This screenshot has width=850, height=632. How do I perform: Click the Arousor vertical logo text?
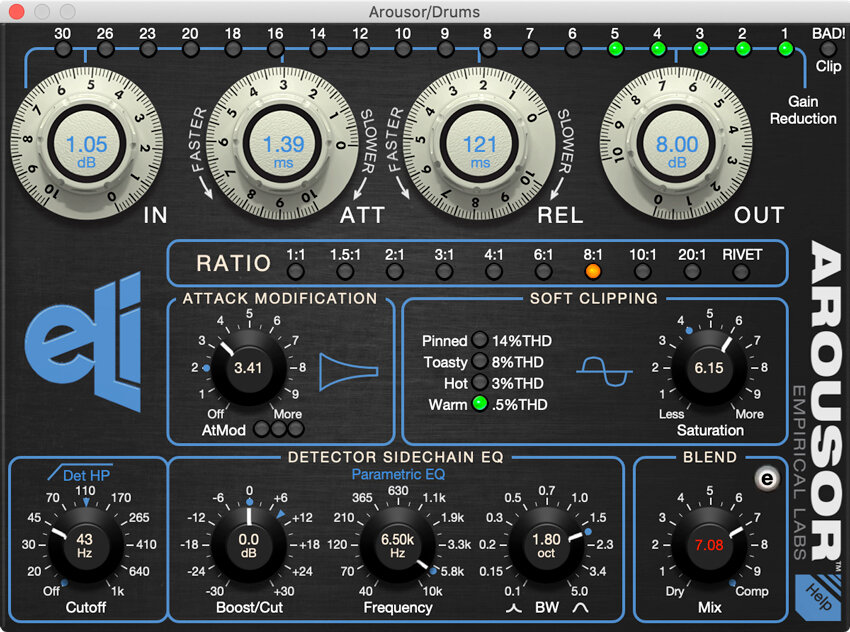point(826,401)
